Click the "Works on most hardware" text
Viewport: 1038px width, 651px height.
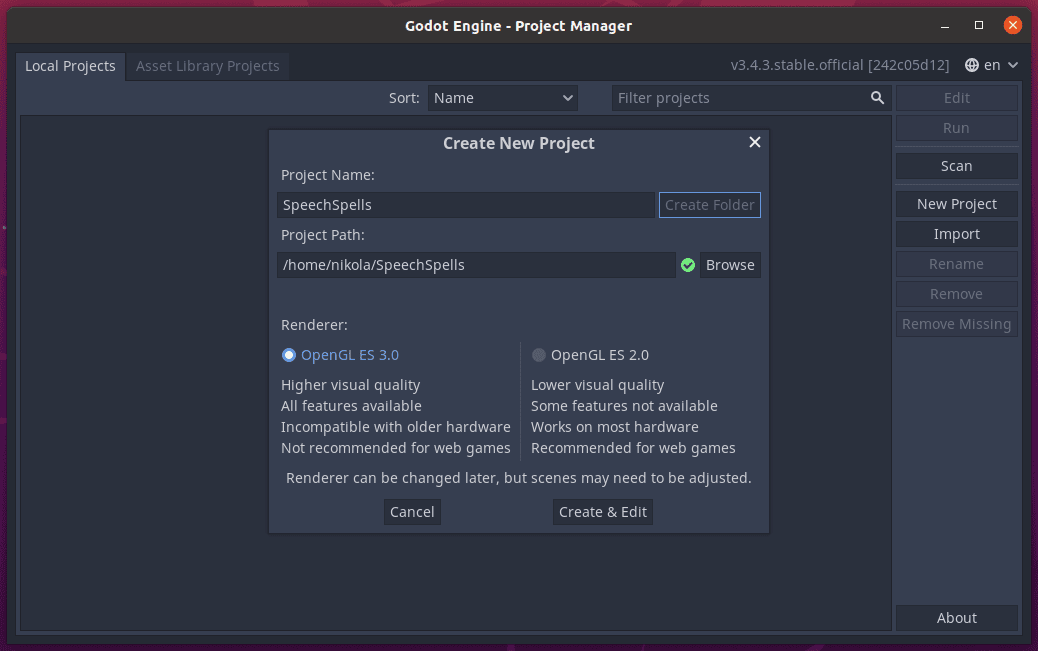pos(614,426)
